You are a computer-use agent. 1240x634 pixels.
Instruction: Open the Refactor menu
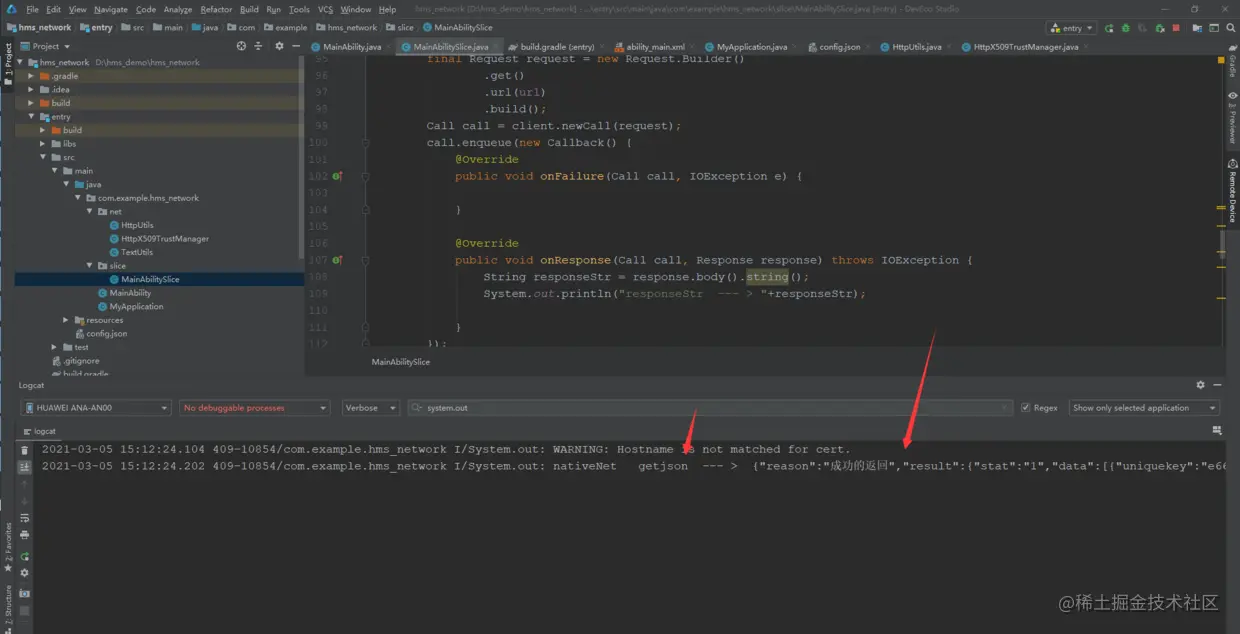click(216, 9)
